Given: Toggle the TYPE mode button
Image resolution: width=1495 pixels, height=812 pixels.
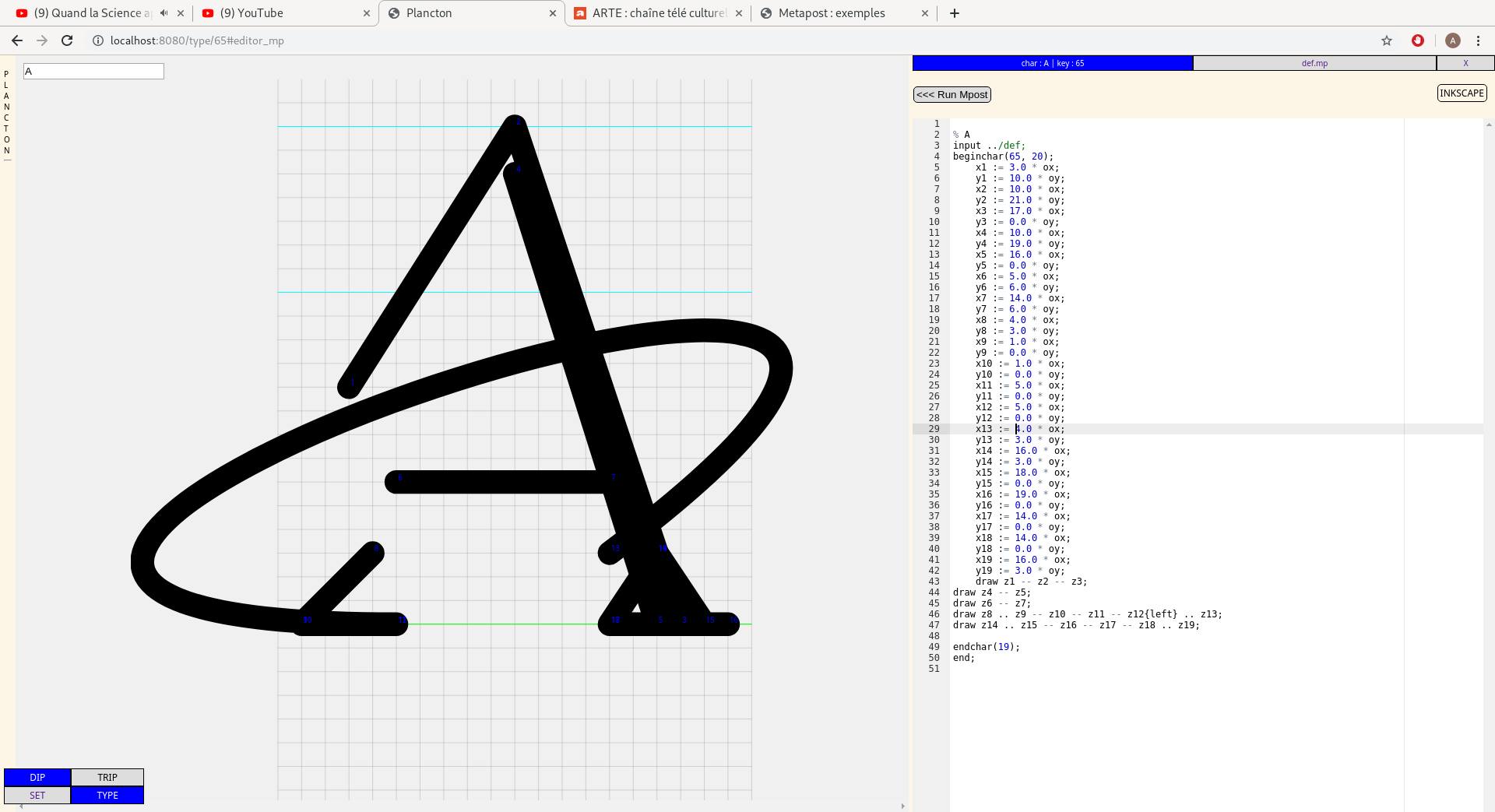Looking at the screenshot, I should 107,795.
